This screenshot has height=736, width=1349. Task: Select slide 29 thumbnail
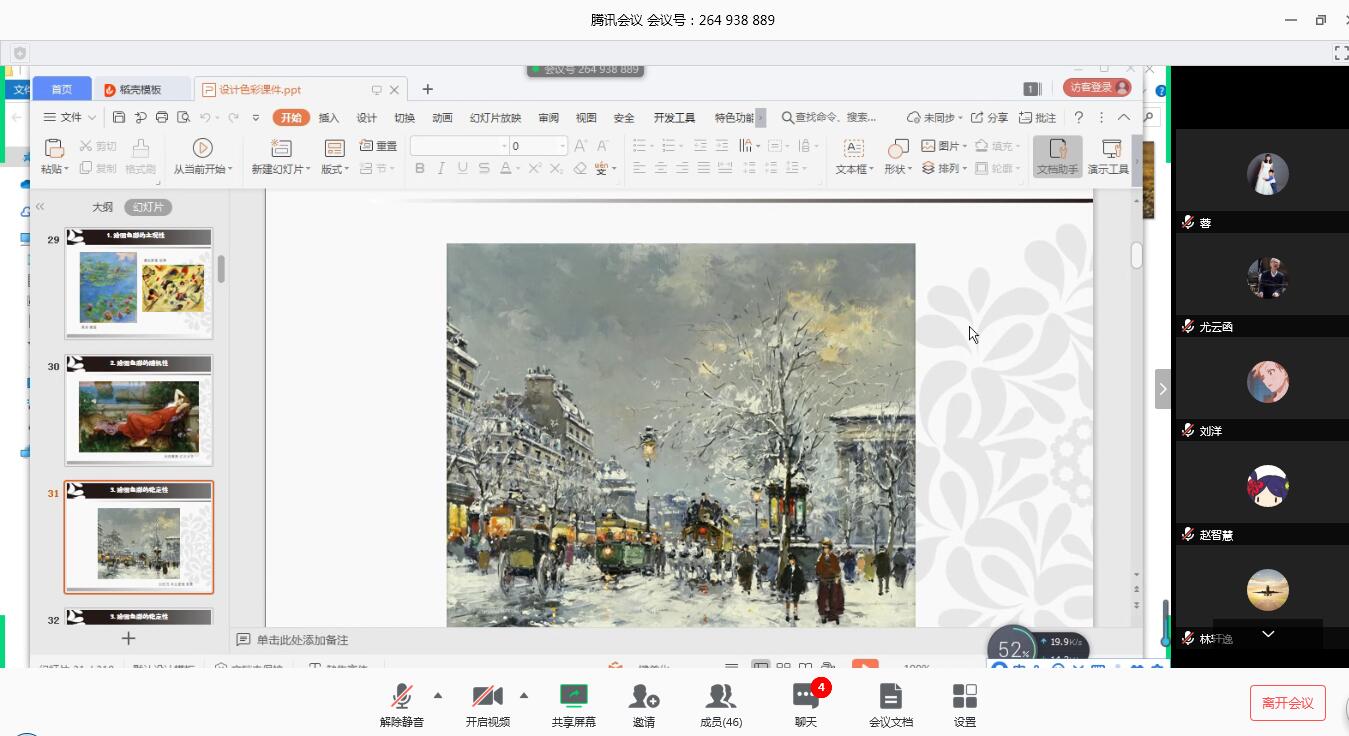click(x=139, y=284)
